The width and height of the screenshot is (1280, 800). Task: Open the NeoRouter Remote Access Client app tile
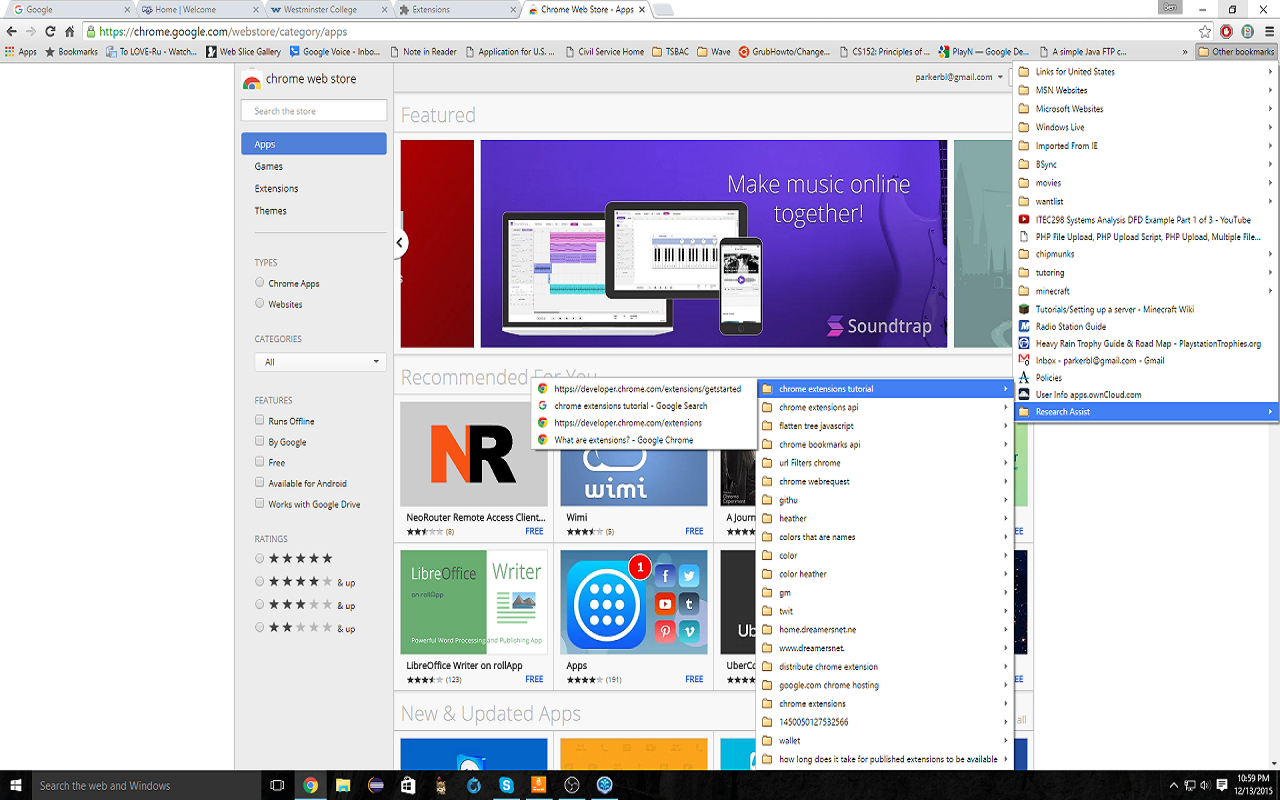click(x=474, y=454)
